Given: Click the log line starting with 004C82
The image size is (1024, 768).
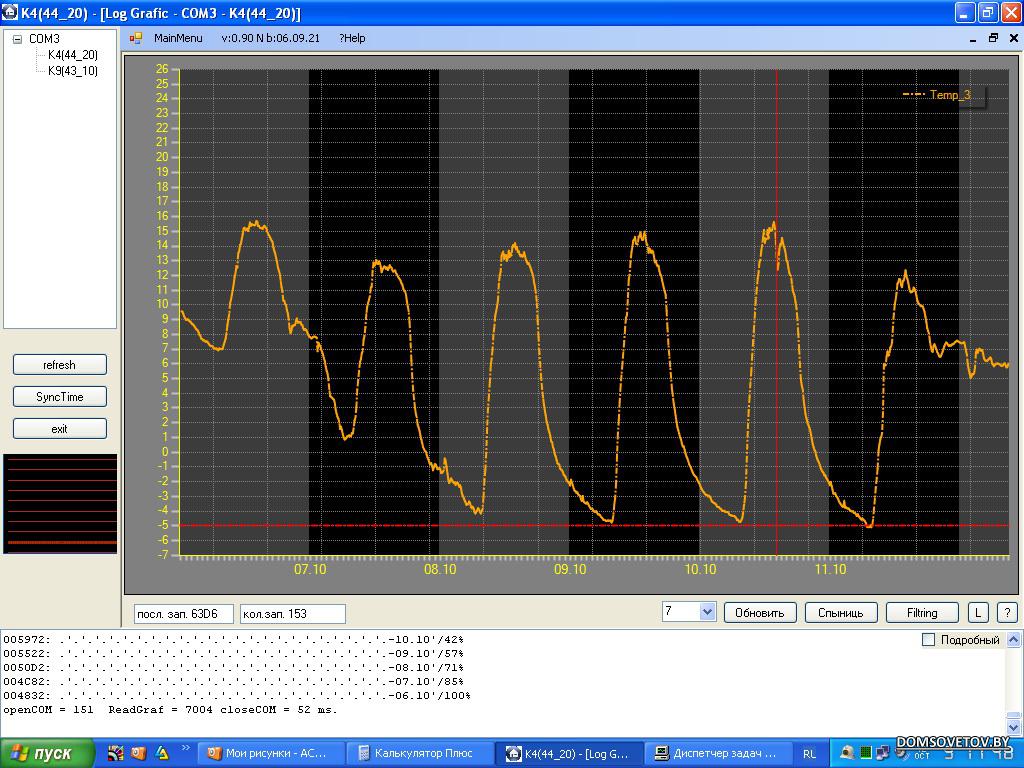Looking at the screenshot, I should [x=233, y=682].
